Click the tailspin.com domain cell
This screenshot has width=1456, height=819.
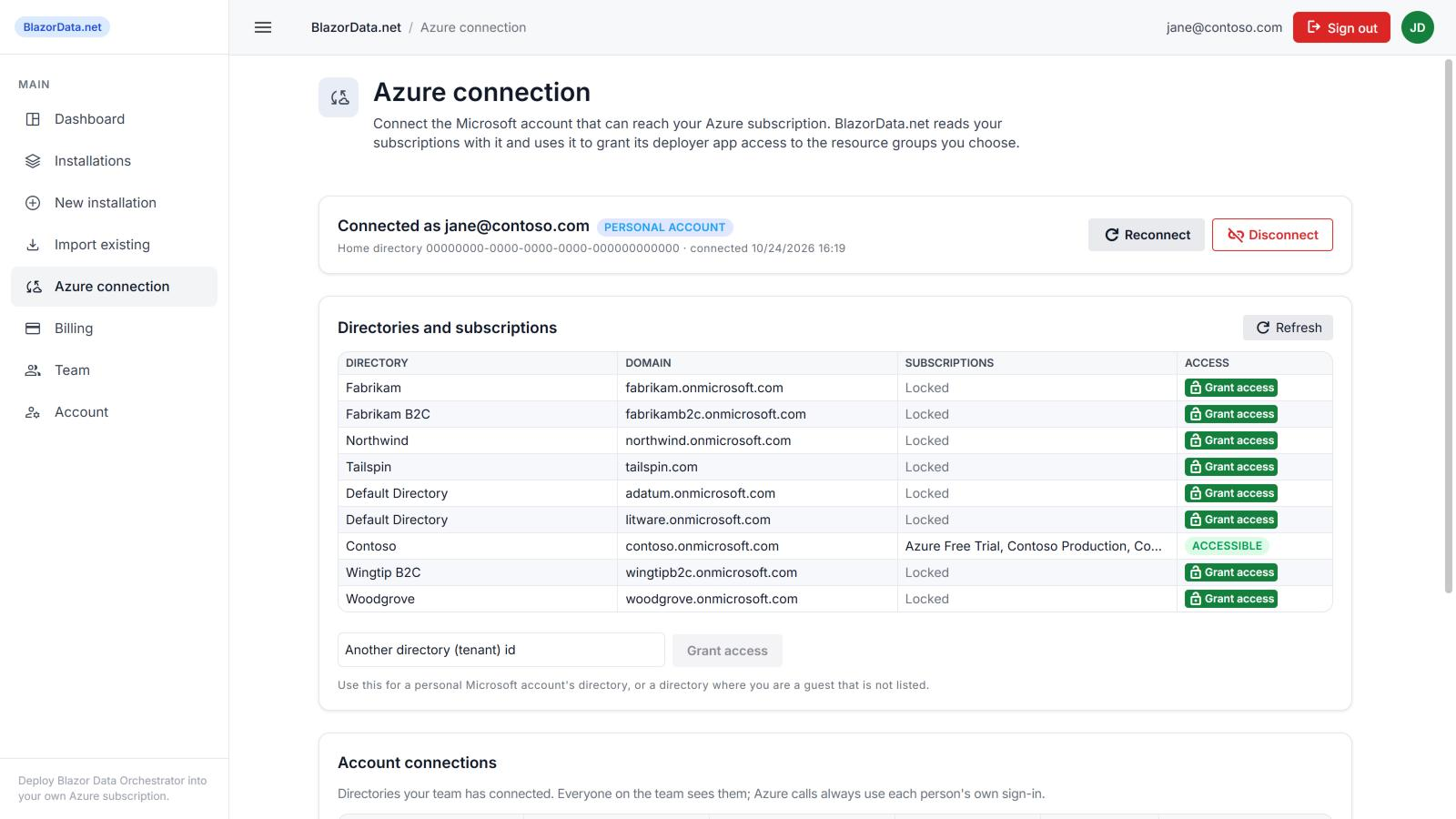[x=757, y=467]
